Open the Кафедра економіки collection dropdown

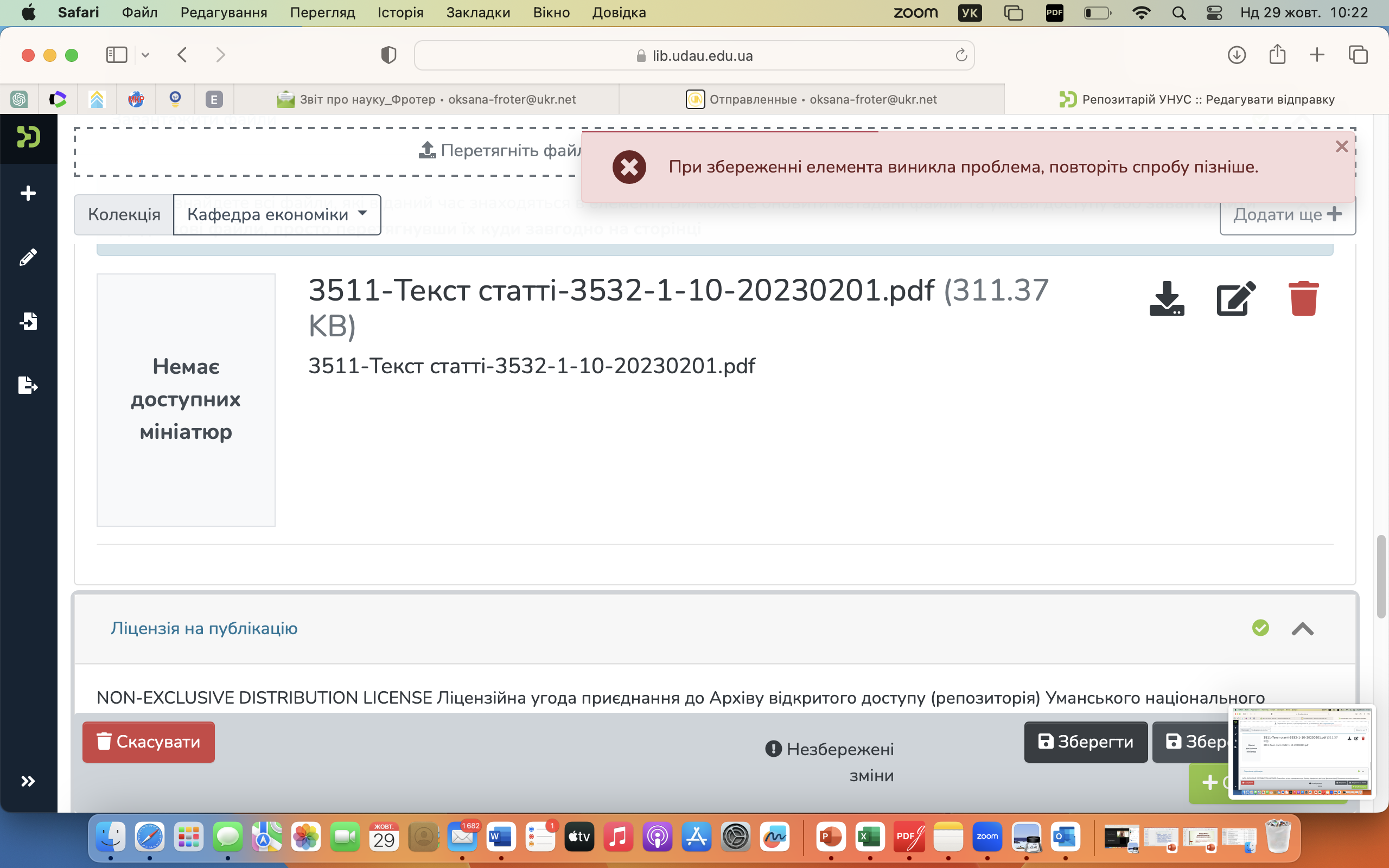pos(277,215)
